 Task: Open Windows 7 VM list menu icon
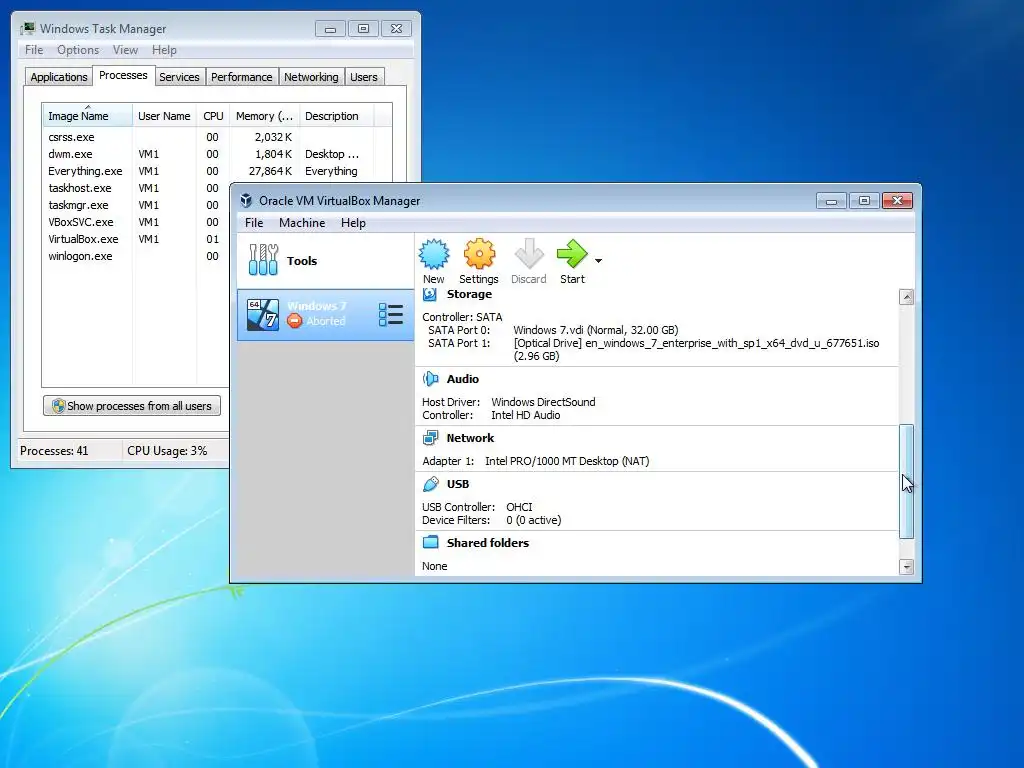point(391,314)
